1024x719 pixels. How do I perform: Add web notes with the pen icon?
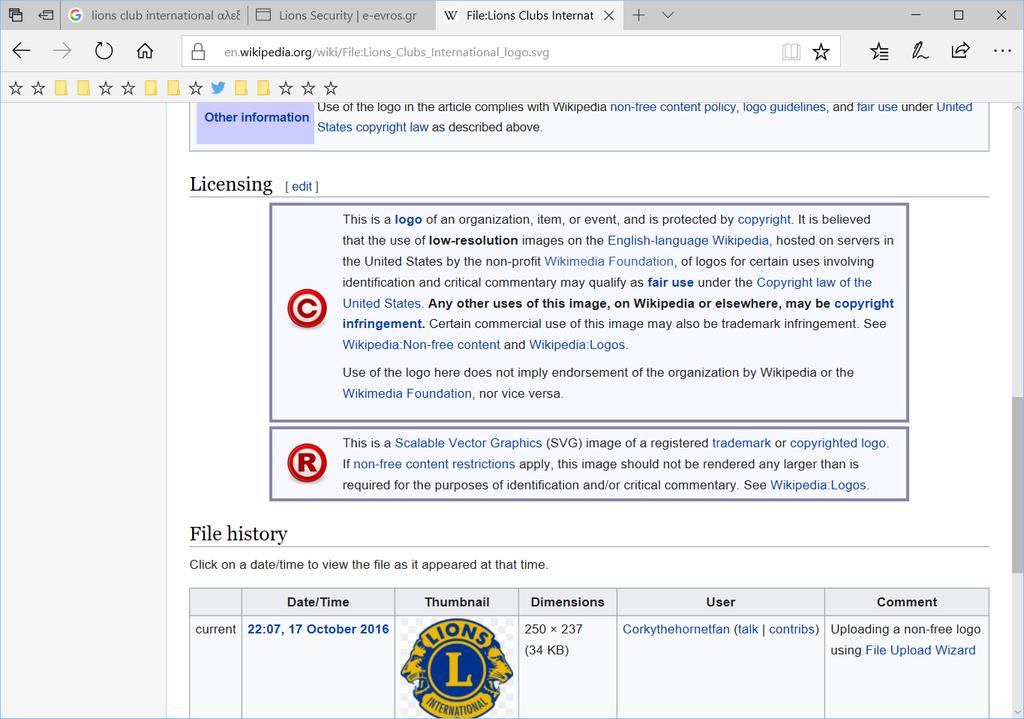(920, 51)
